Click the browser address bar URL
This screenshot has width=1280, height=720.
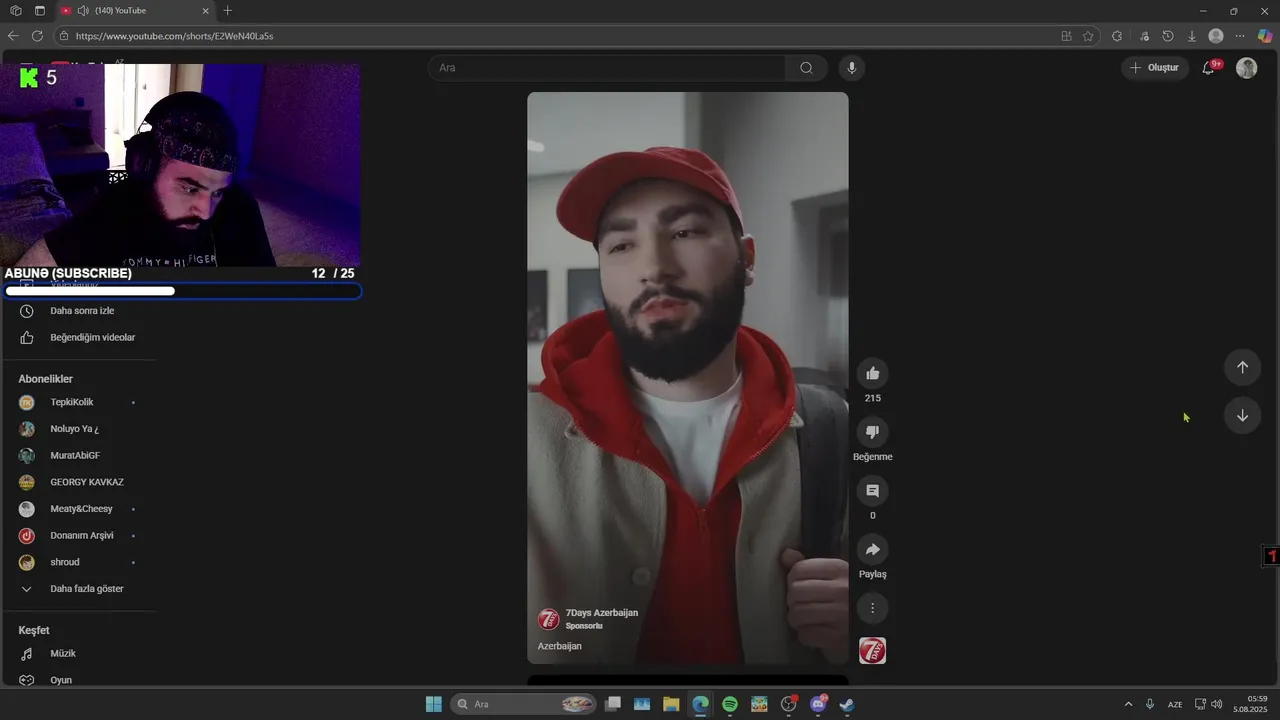(x=174, y=36)
